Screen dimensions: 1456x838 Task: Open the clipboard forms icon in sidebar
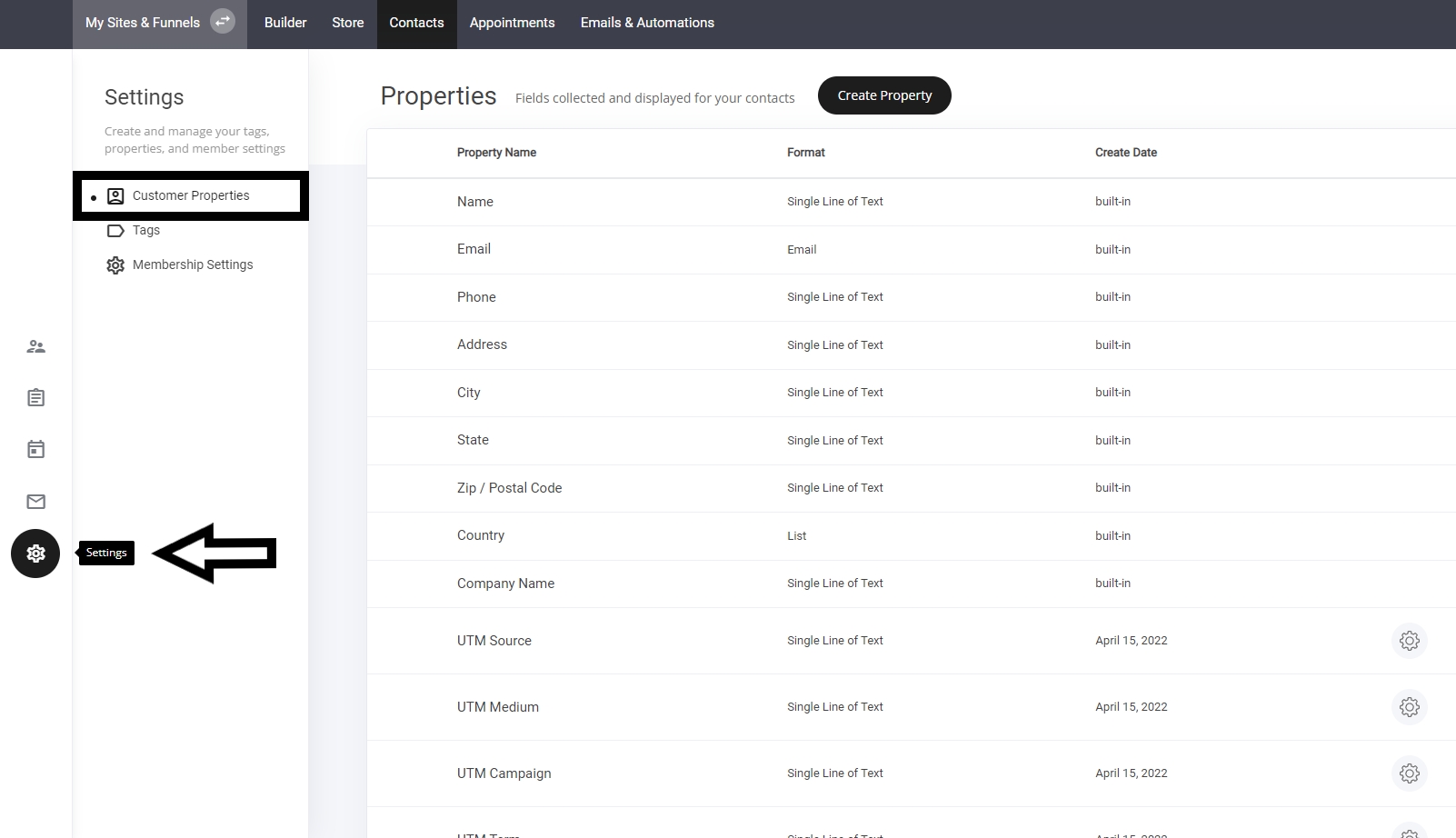click(x=35, y=397)
